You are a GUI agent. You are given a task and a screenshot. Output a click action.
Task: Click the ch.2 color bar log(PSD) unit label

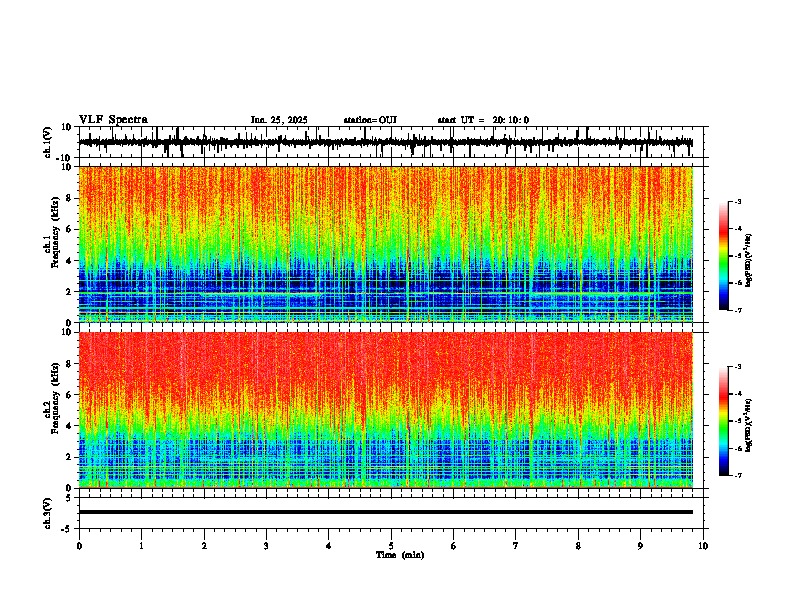[749, 425]
